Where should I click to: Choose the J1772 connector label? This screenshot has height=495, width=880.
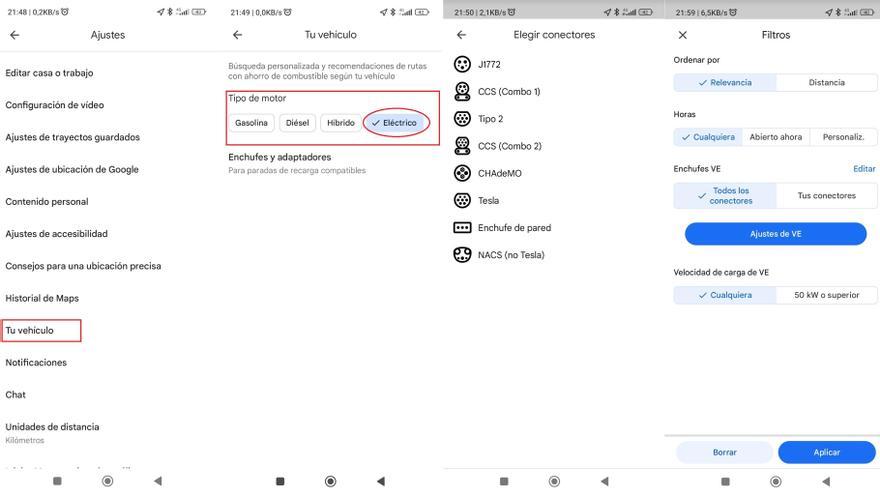click(489, 65)
